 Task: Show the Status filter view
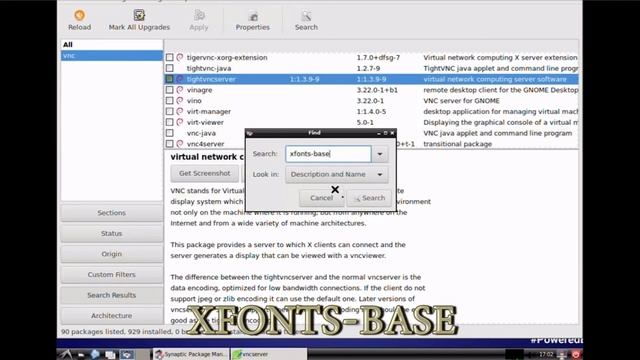tap(111, 233)
